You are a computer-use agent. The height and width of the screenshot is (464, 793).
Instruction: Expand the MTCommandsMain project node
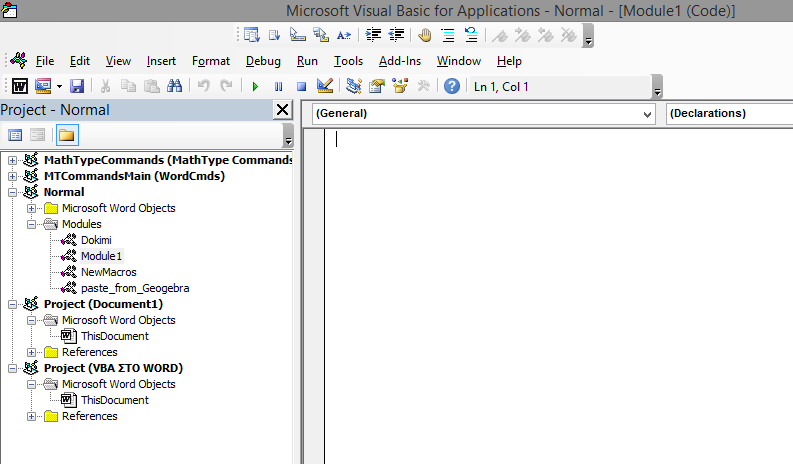pos(12,177)
